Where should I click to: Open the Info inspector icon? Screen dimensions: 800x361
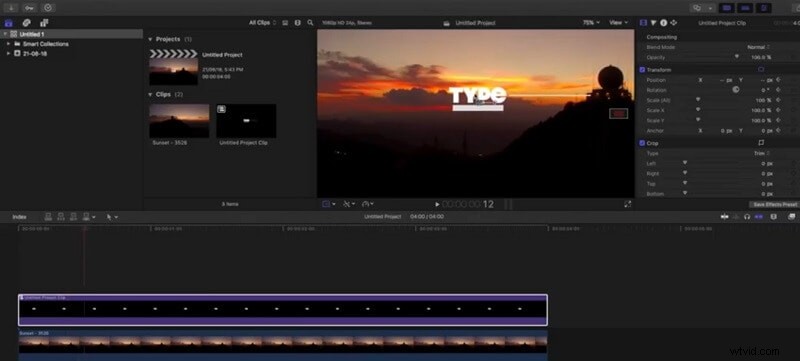pos(663,23)
